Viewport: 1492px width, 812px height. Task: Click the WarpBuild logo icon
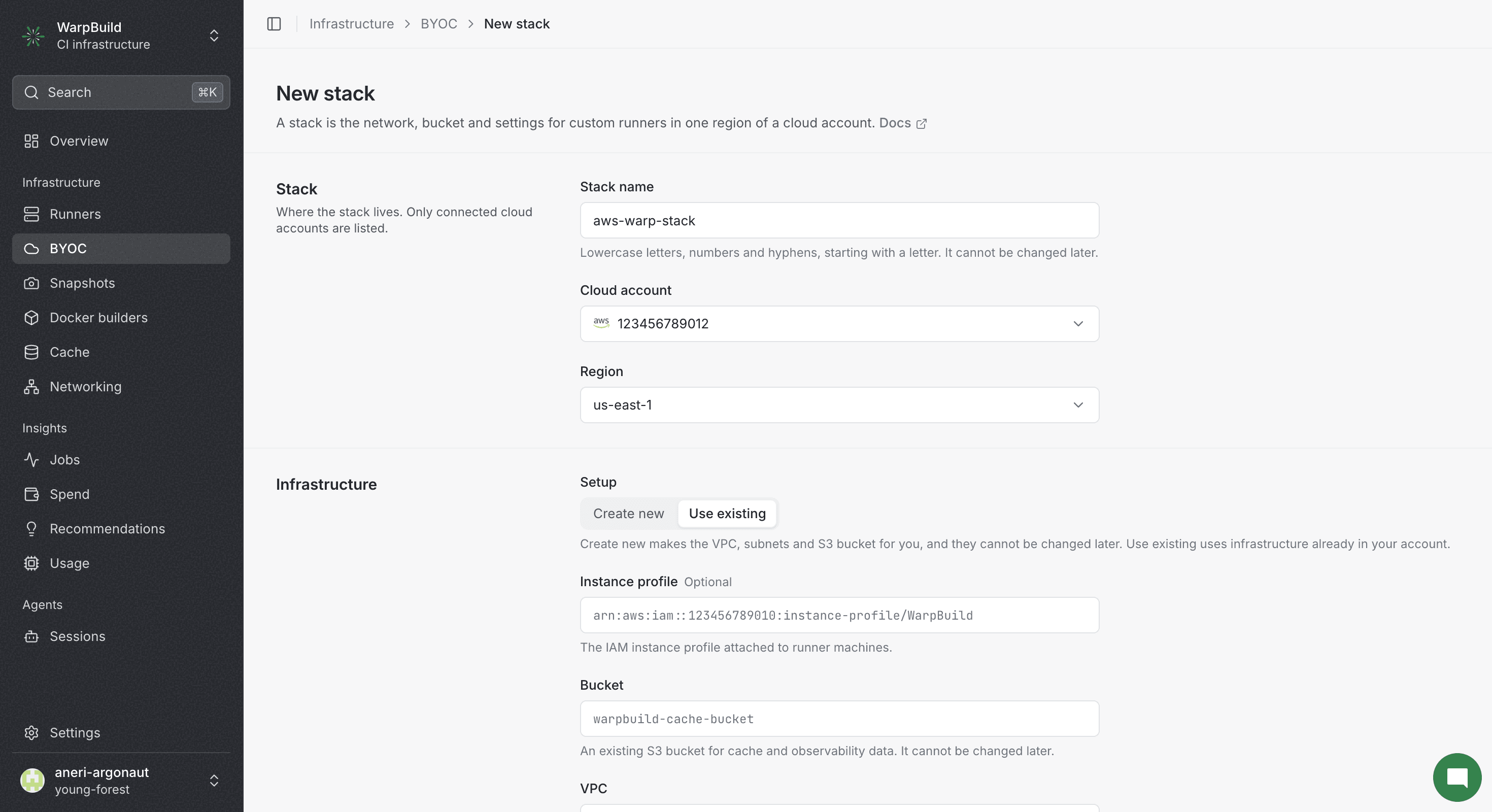coord(33,36)
